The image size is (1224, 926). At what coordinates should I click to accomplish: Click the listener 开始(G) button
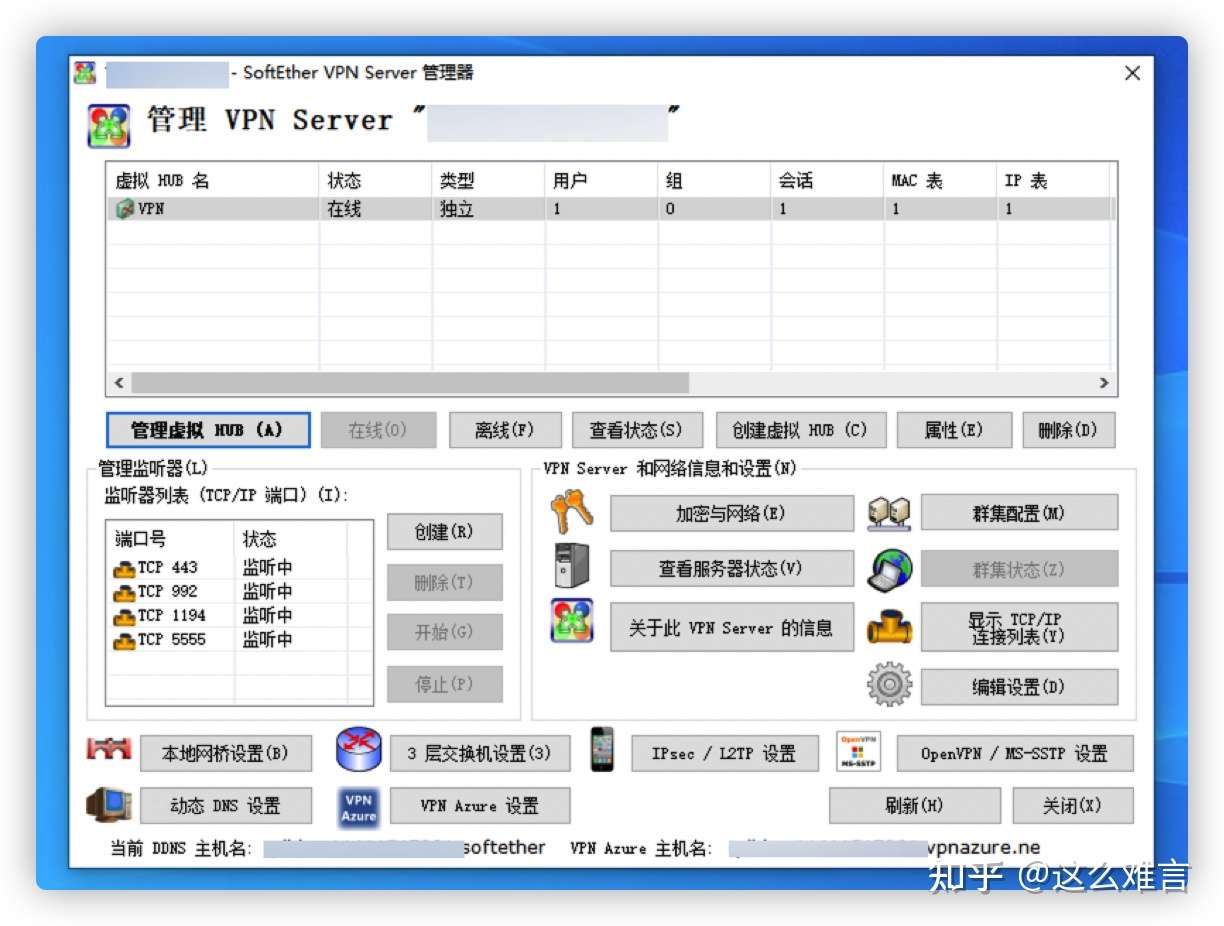tap(444, 633)
